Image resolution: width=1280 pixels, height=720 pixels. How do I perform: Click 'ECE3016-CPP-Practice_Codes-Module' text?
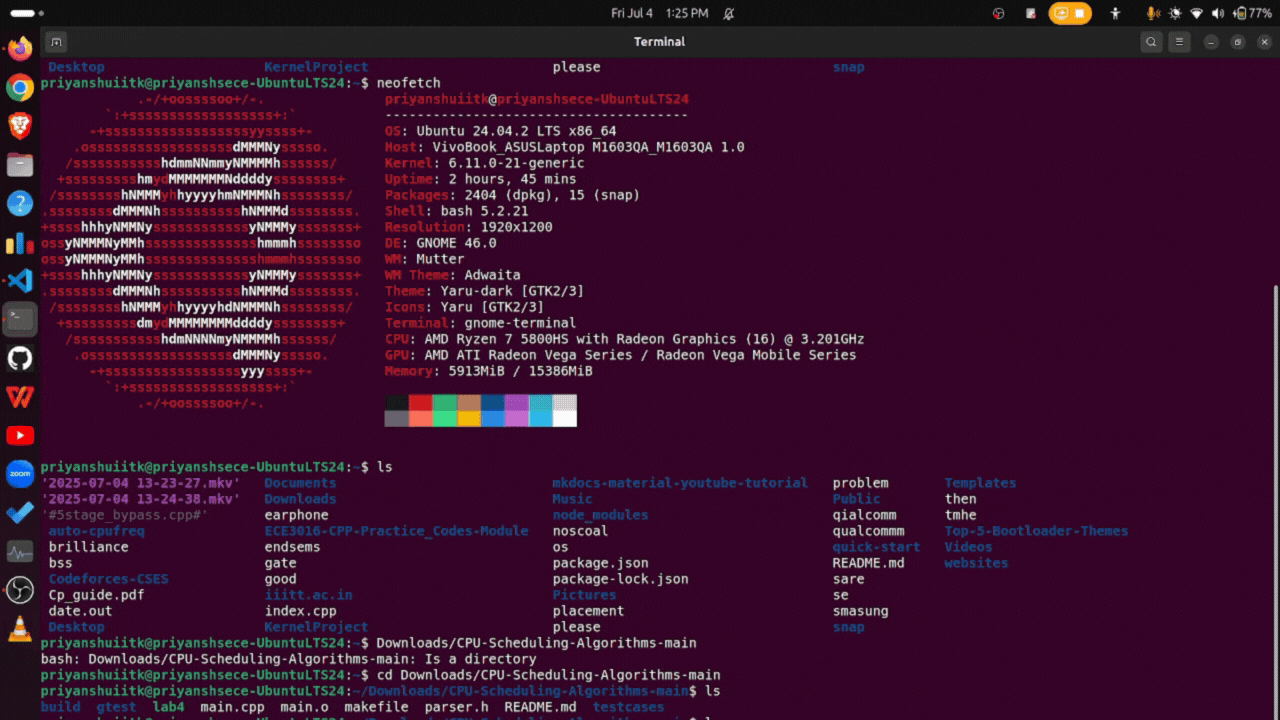pyautogui.click(x=396, y=531)
